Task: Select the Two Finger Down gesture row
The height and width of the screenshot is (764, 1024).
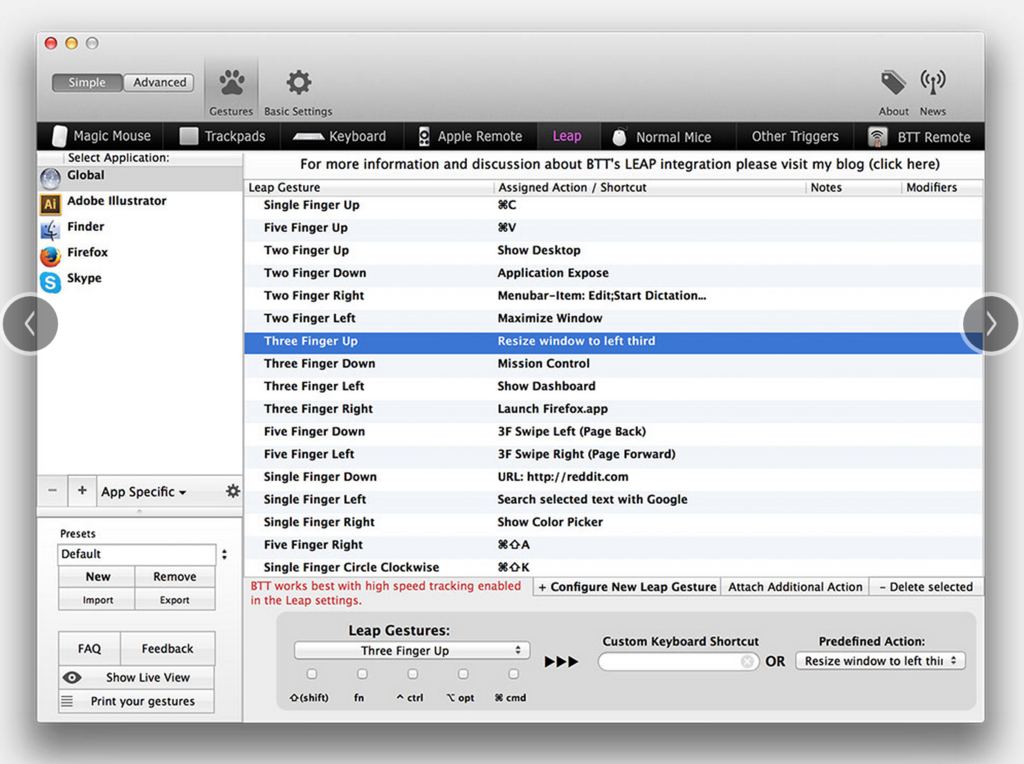Action: [613, 273]
